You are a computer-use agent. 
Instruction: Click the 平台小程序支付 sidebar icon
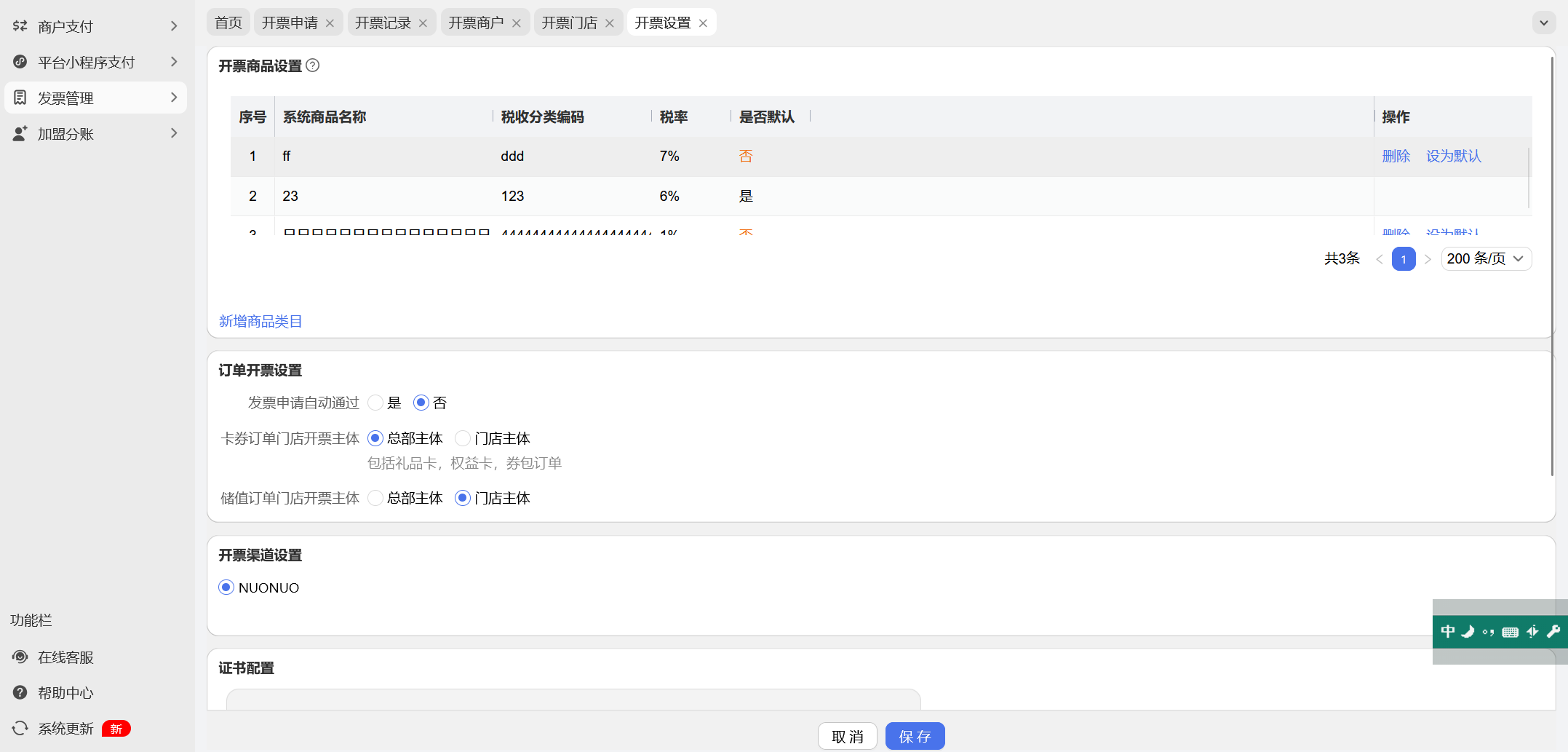click(20, 62)
